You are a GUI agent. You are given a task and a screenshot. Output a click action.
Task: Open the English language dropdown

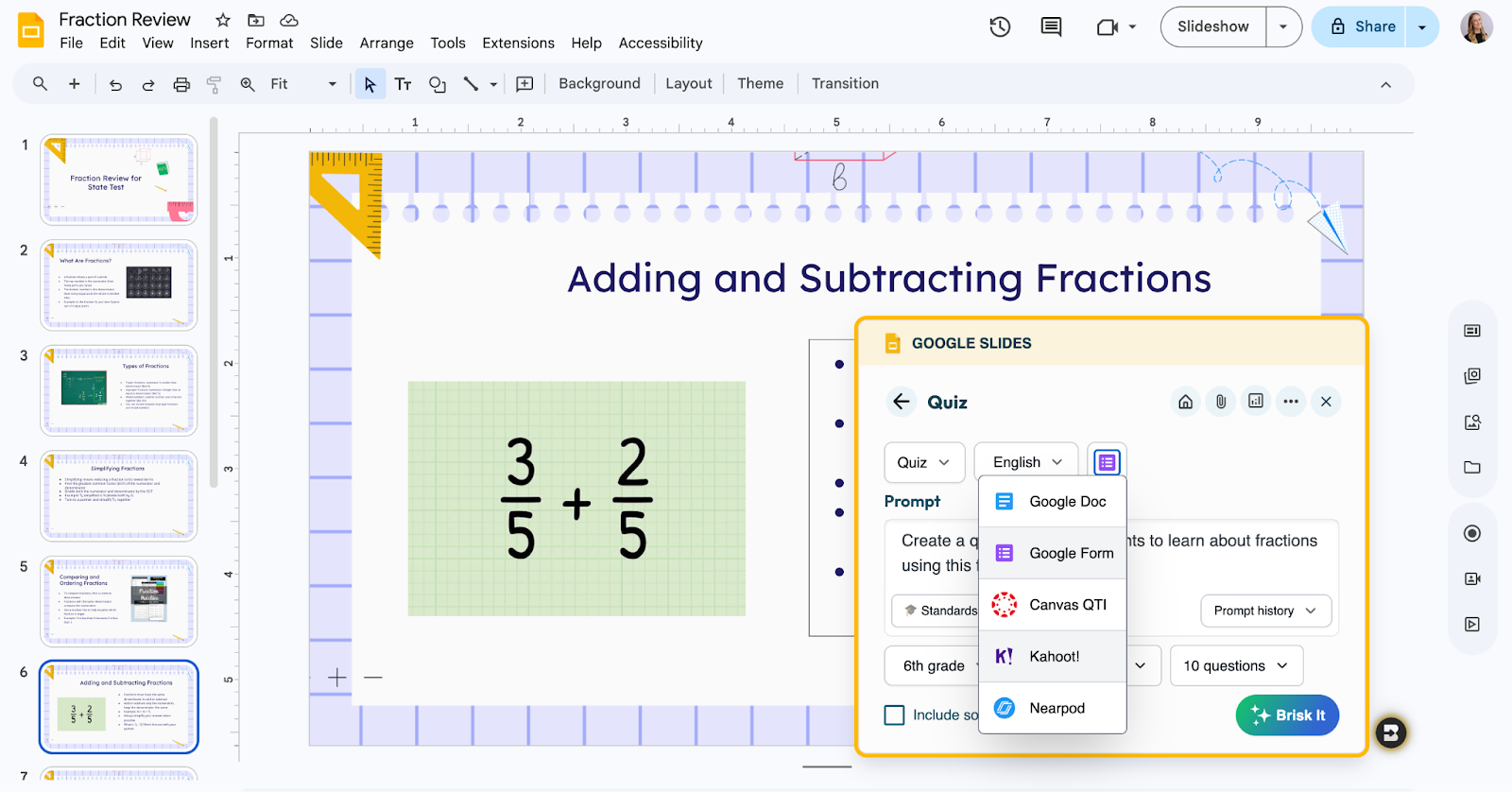pos(1026,462)
